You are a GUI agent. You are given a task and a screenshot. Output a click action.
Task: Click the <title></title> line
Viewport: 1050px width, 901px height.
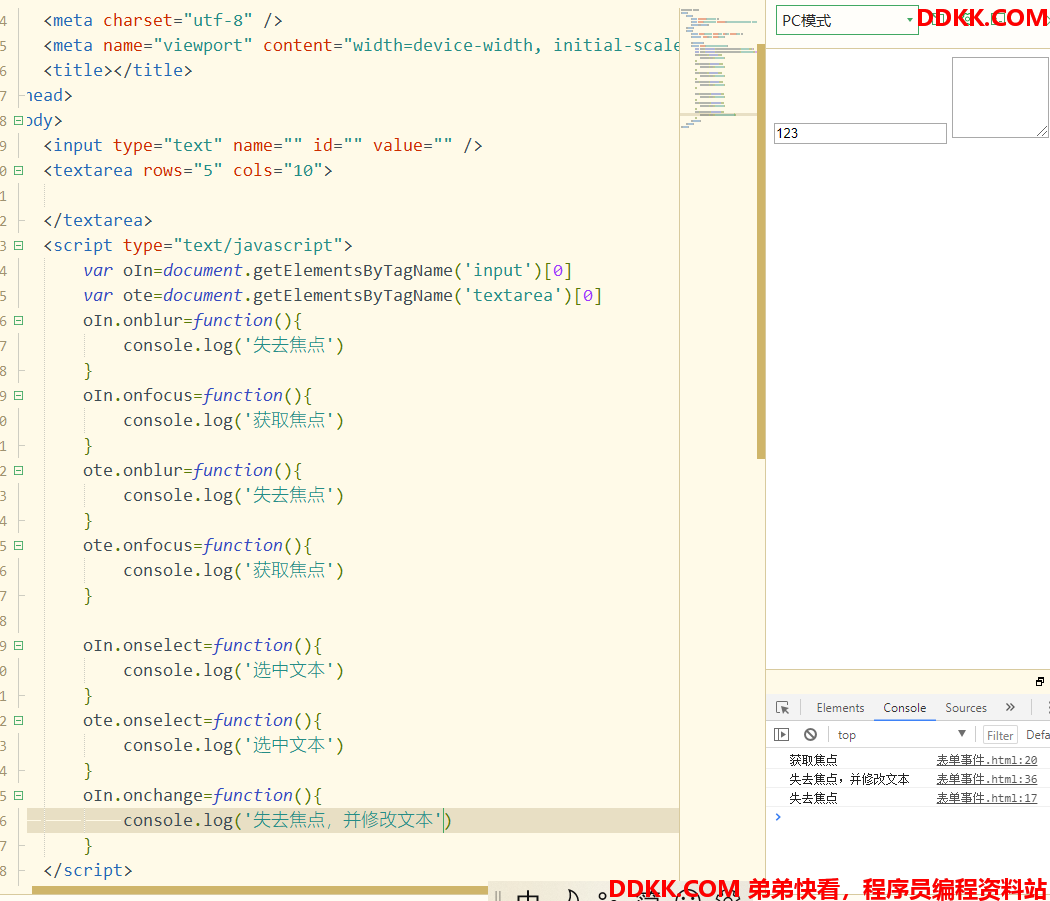coord(118,70)
